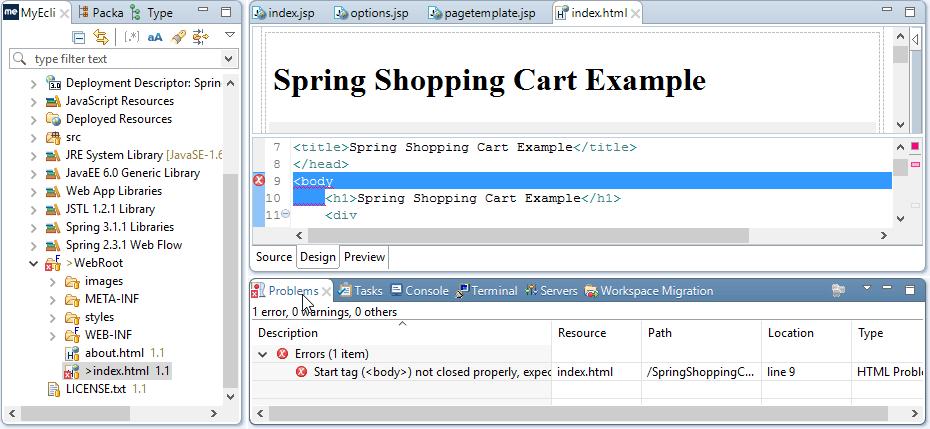930x429 pixels.
Task: Open the pagetemplate.jsp editor tab
Action: click(482, 12)
